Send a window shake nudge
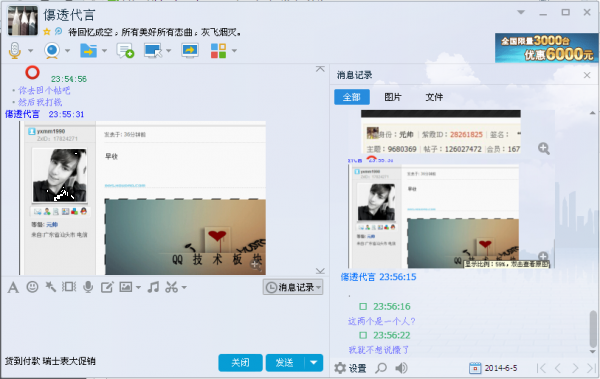The width and height of the screenshot is (600, 379). [x=69, y=287]
